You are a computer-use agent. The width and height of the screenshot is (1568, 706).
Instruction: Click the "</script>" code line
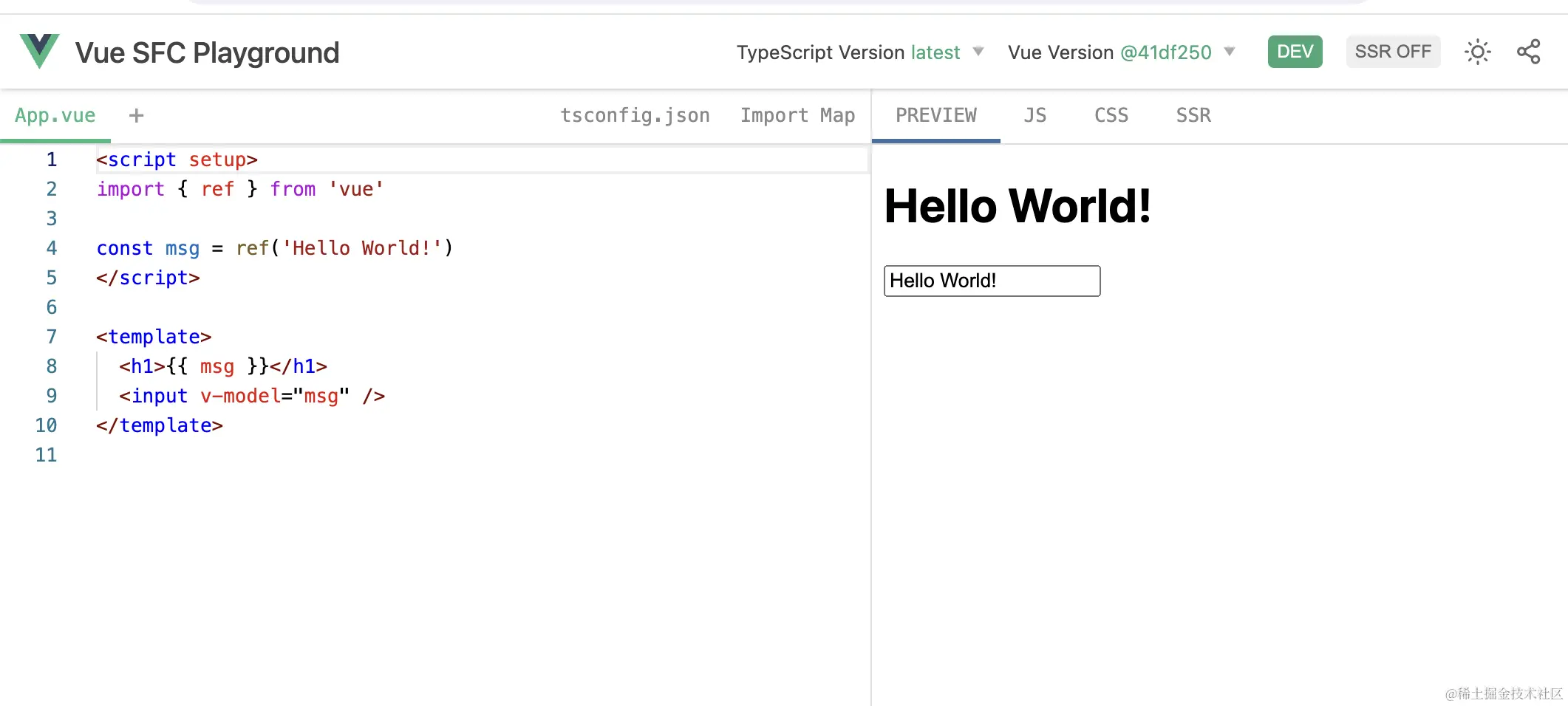(148, 278)
